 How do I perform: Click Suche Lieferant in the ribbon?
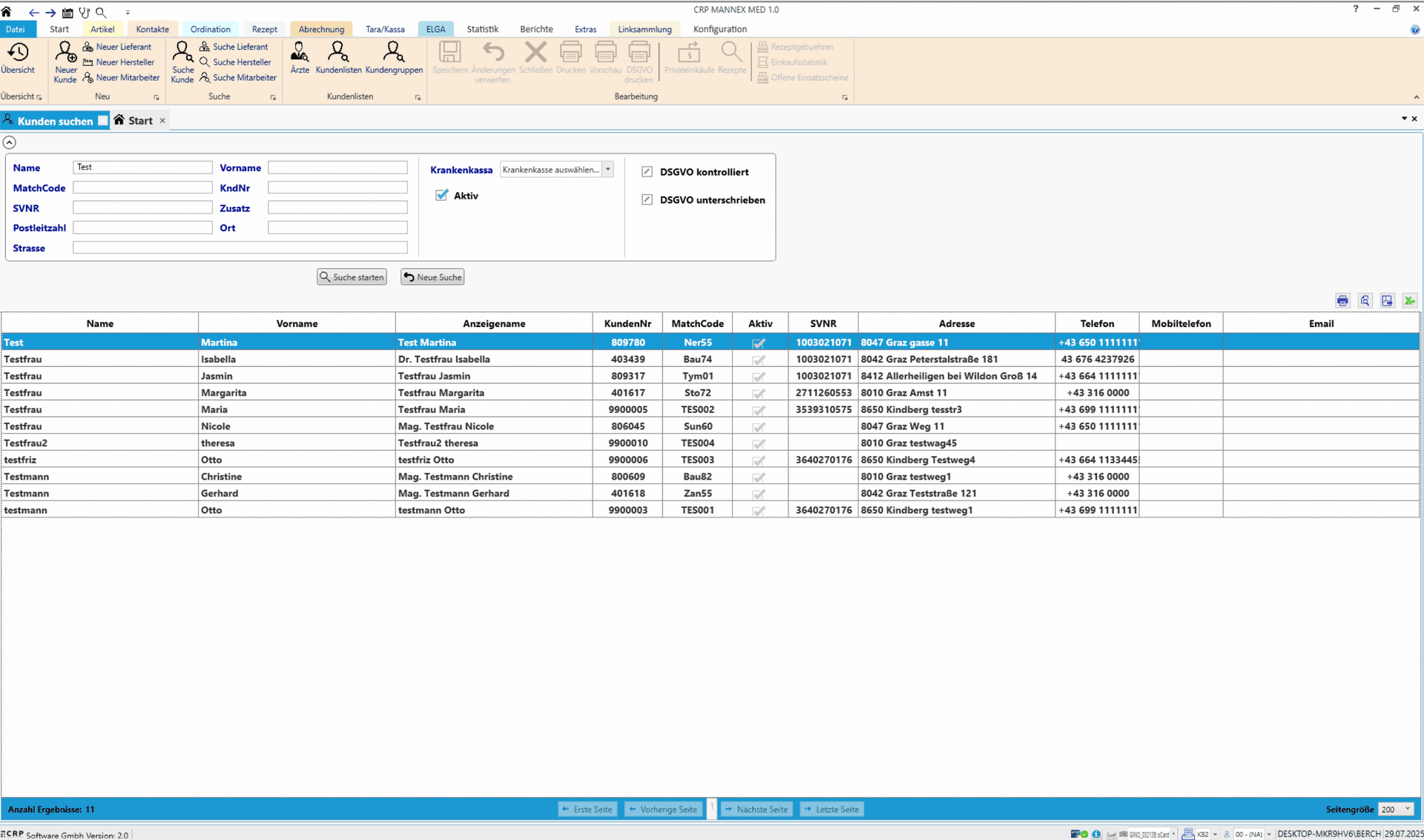click(x=234, y=47)
